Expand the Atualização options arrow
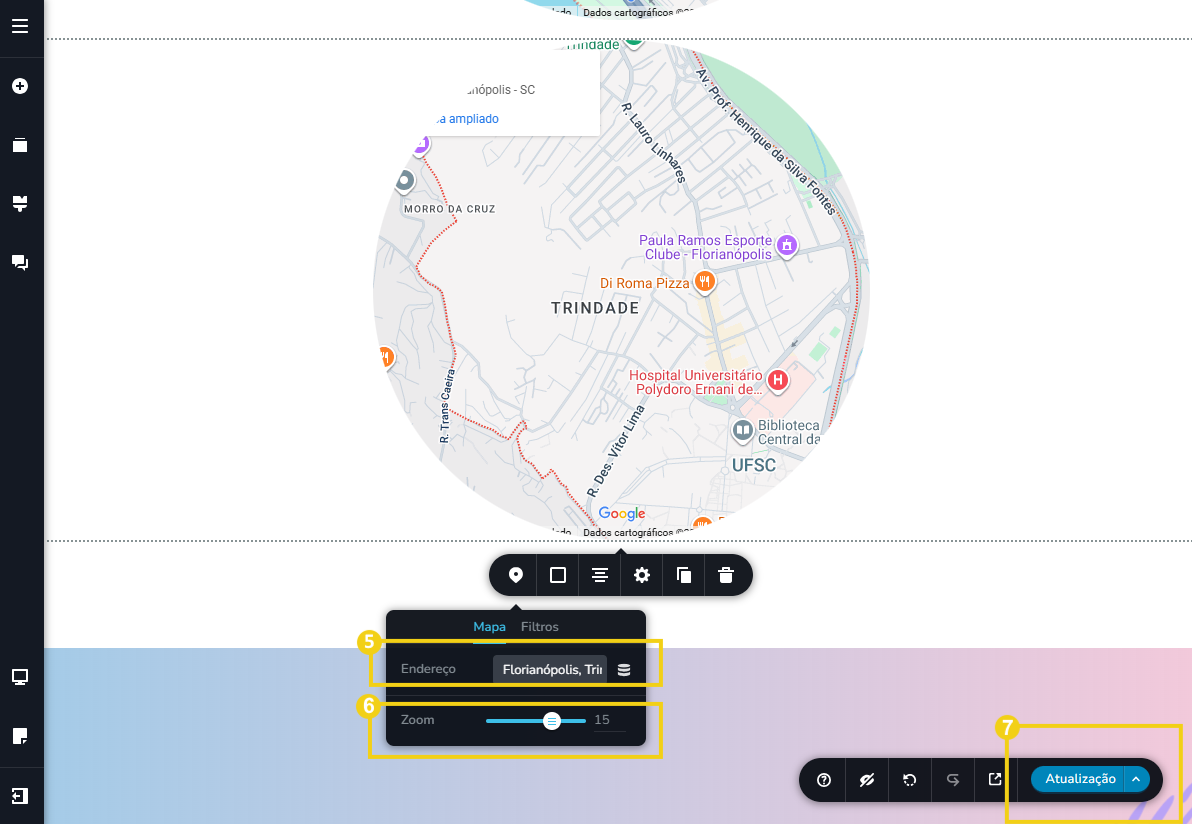 click(x=1137, y=779)
